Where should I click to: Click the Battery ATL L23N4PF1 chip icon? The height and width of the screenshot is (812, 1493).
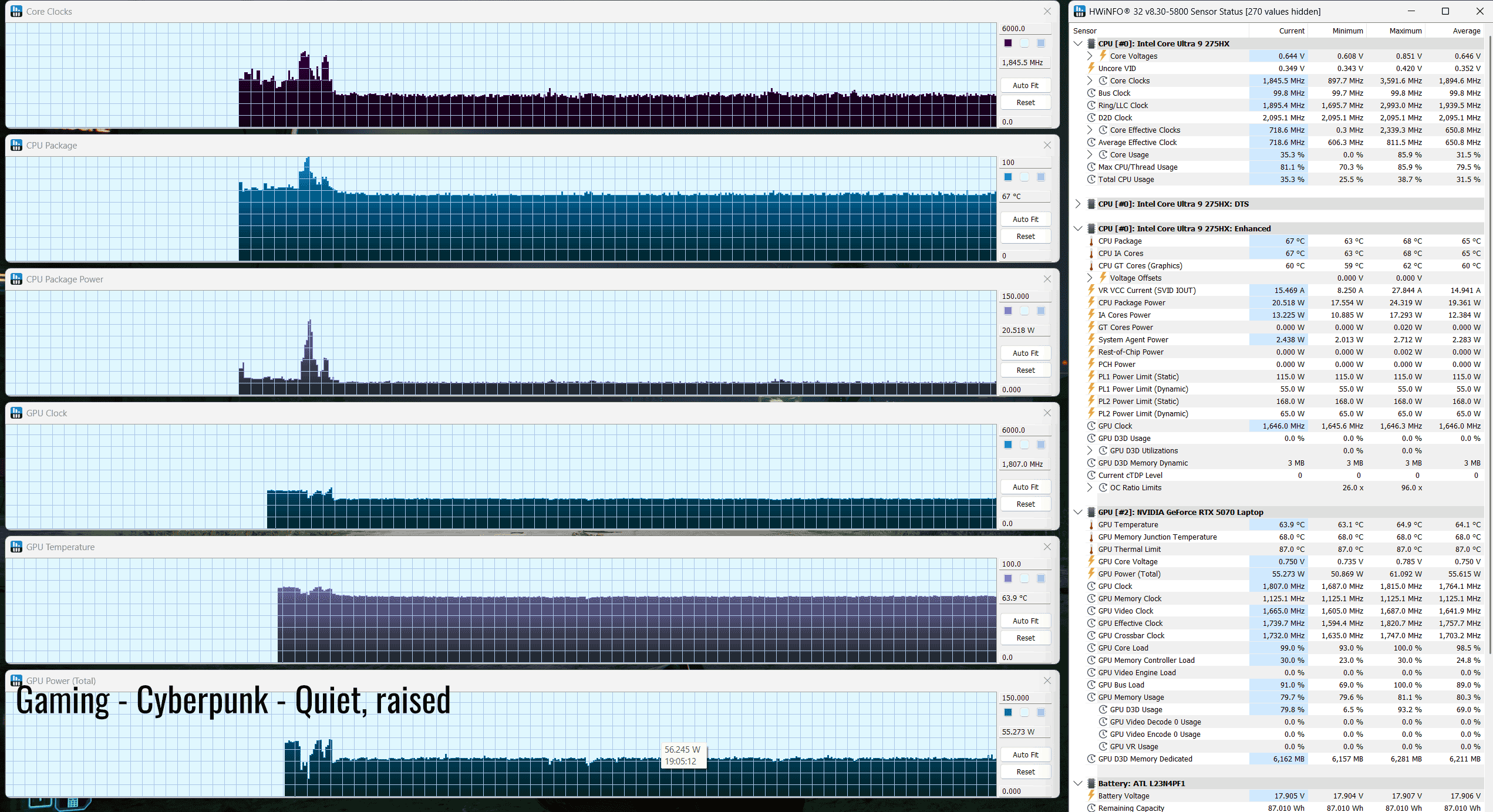click(1091, 783)
